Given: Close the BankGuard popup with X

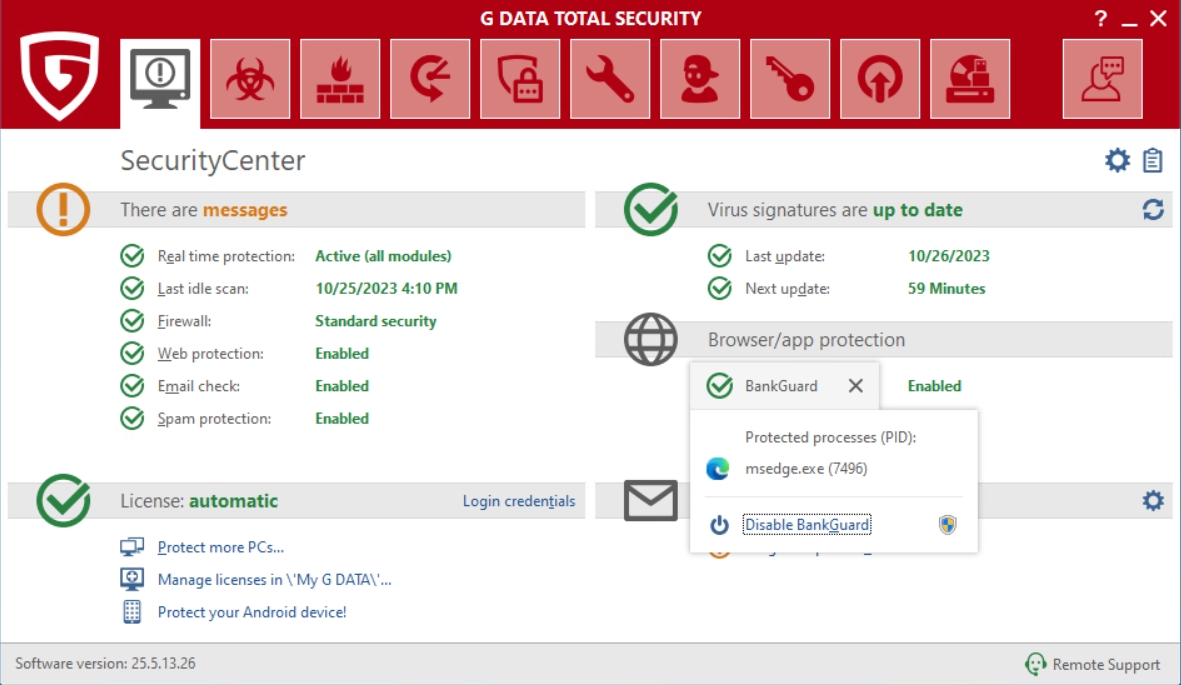Looking at the screenshot, I should 856,386.
